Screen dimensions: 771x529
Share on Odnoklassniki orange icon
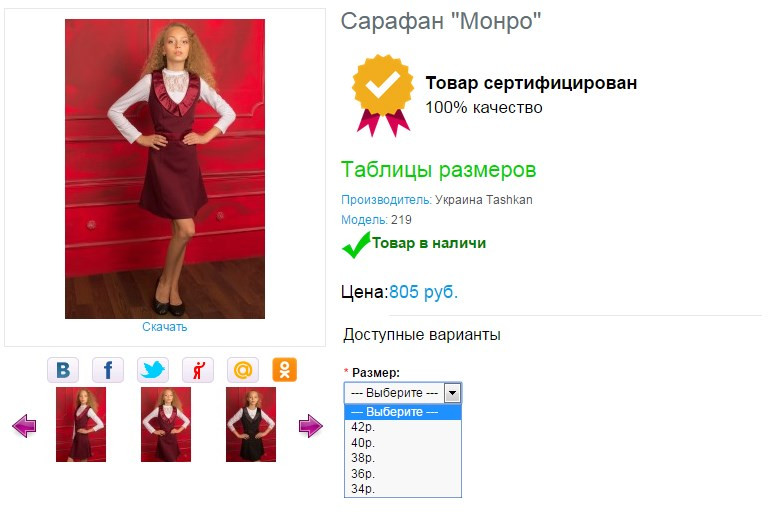[x=285, y=370]
